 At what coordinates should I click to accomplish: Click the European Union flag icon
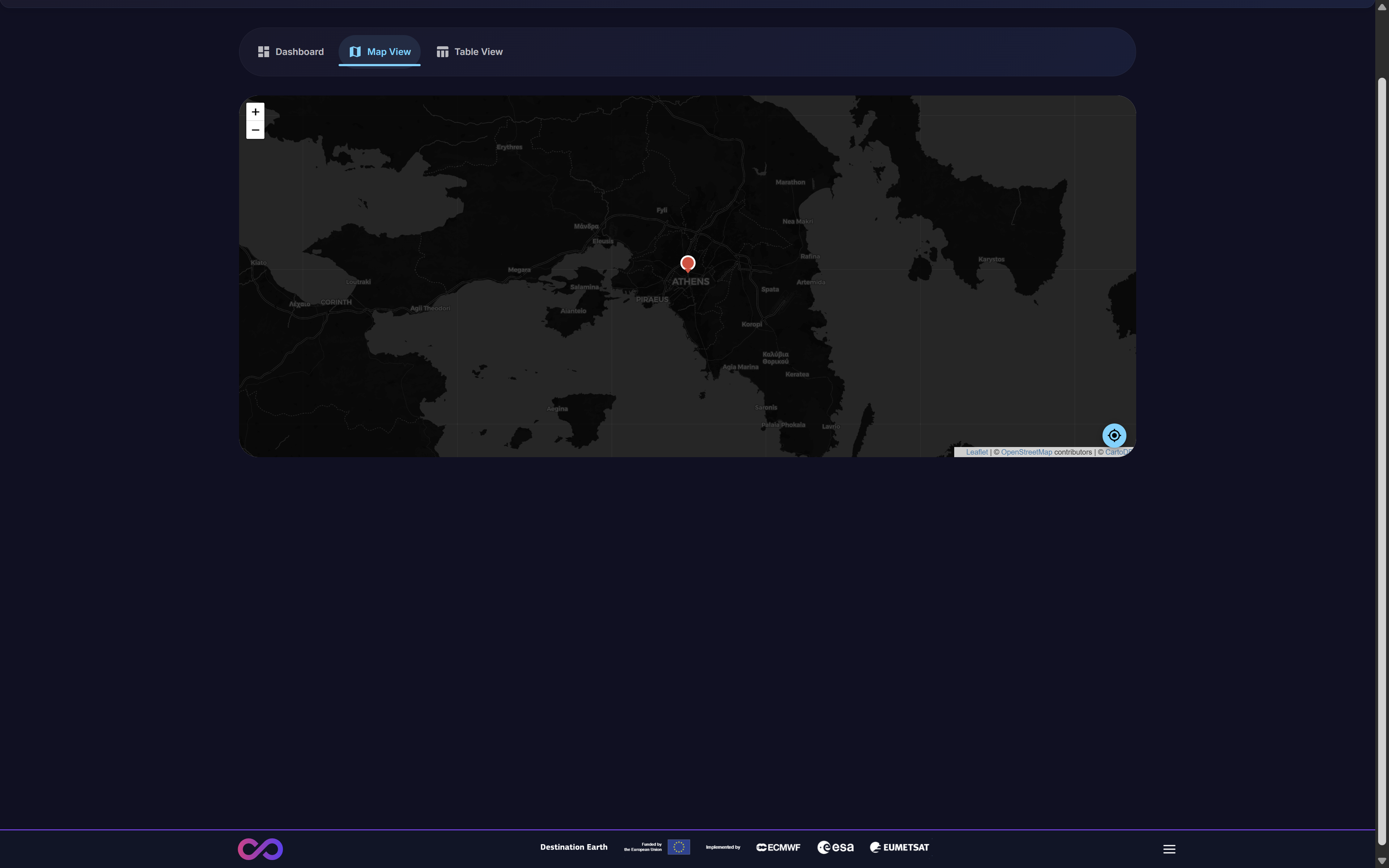pyautogui.click(x=679, y=847)
